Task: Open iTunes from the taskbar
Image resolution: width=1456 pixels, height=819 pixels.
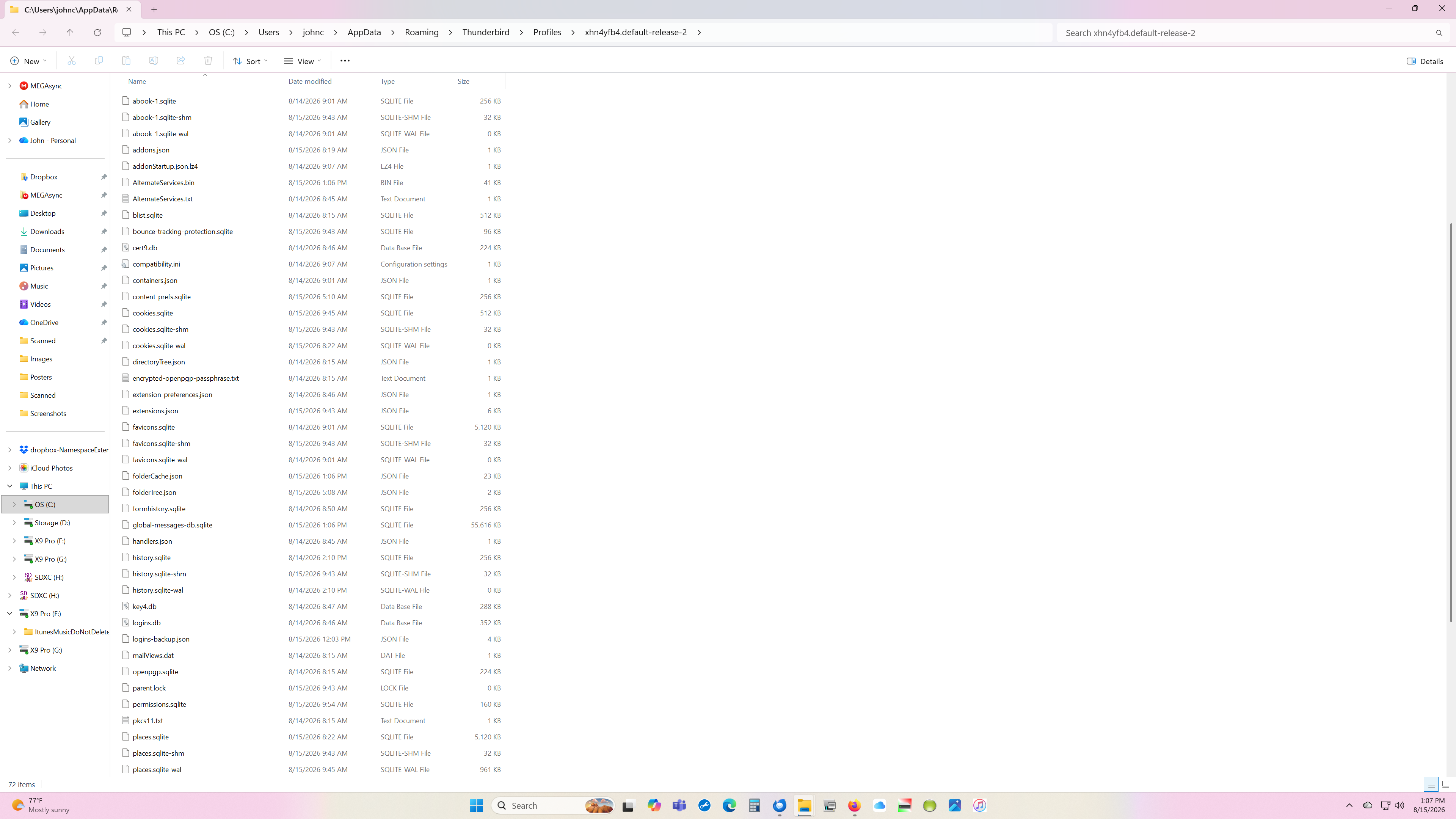Action: 979,805
